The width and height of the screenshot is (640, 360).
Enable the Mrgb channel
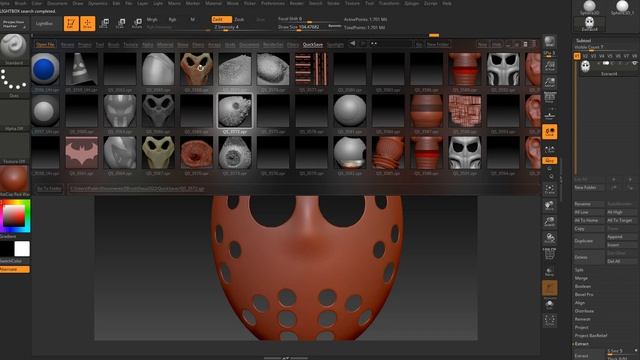(152, 19)
